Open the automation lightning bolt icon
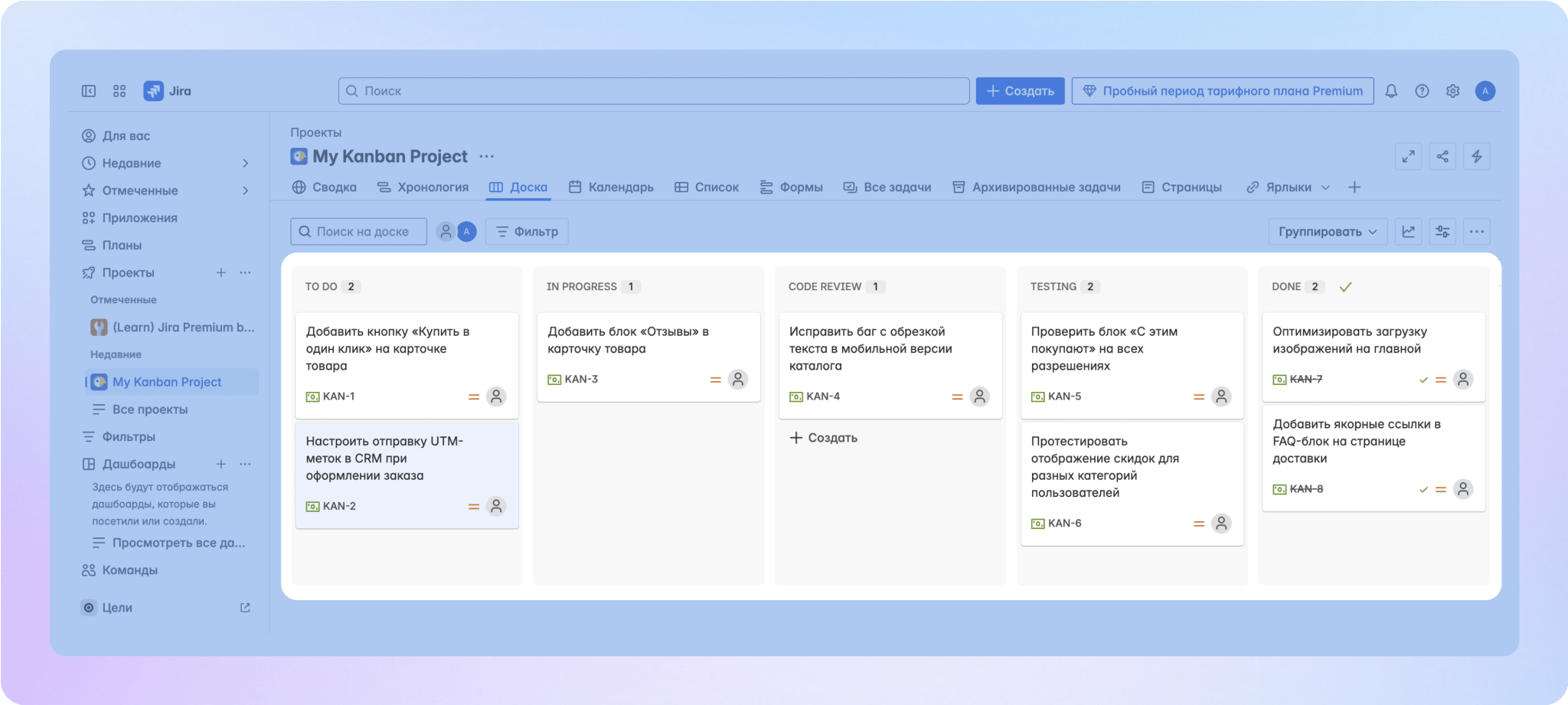 click(1476, 157)
